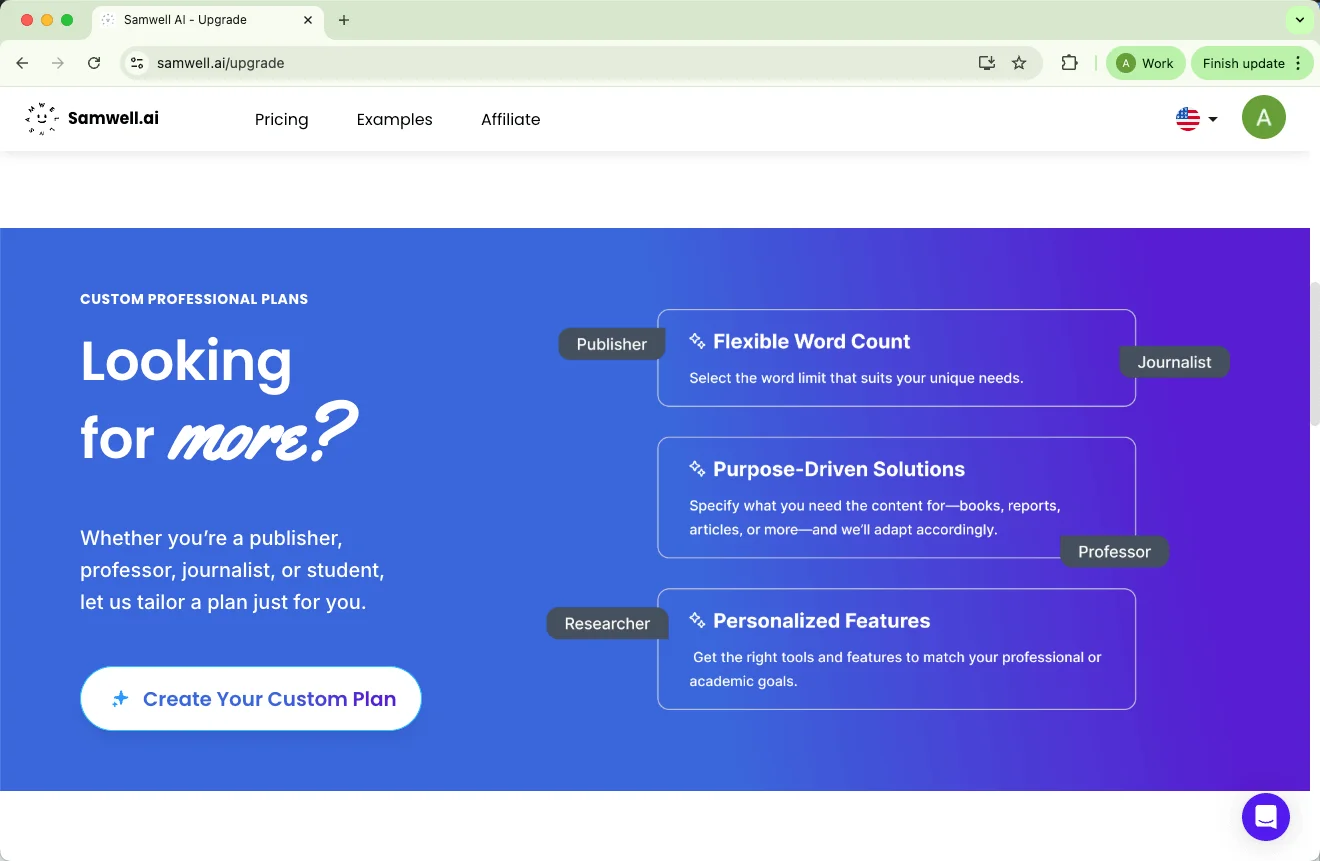Open the green user avatar menu
This screenshot has height=861, width=1320.
pyautogui.click(x=1263, y=118)
